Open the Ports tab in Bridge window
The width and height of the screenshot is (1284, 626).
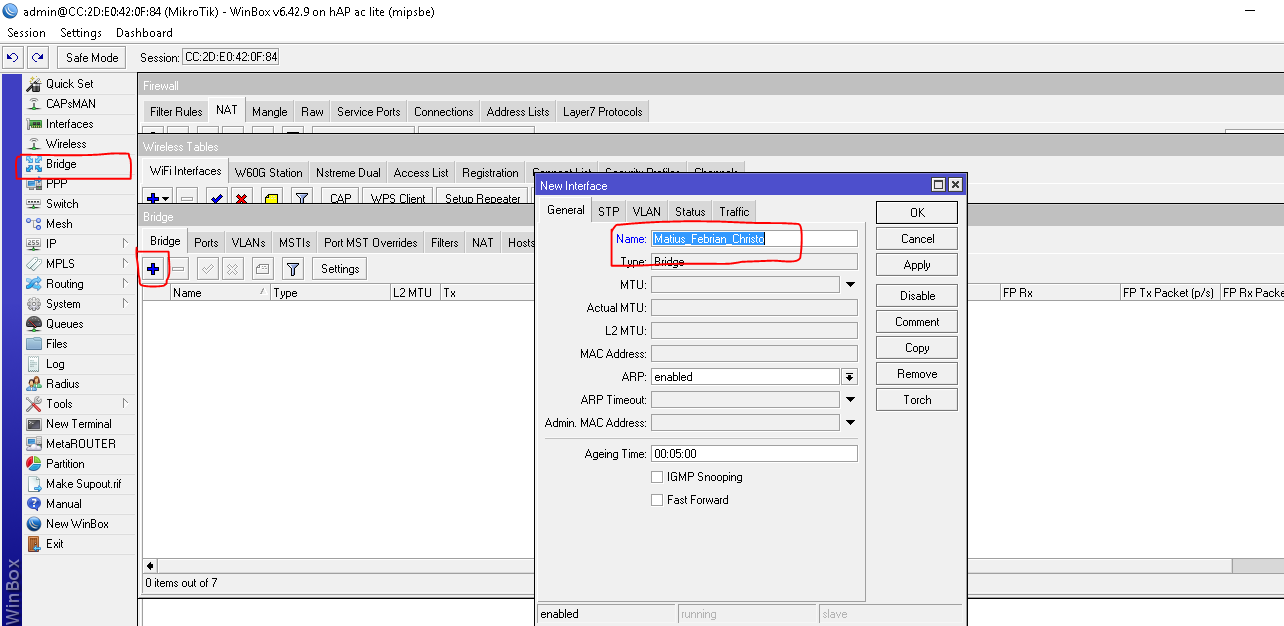(x=206, y=242)
